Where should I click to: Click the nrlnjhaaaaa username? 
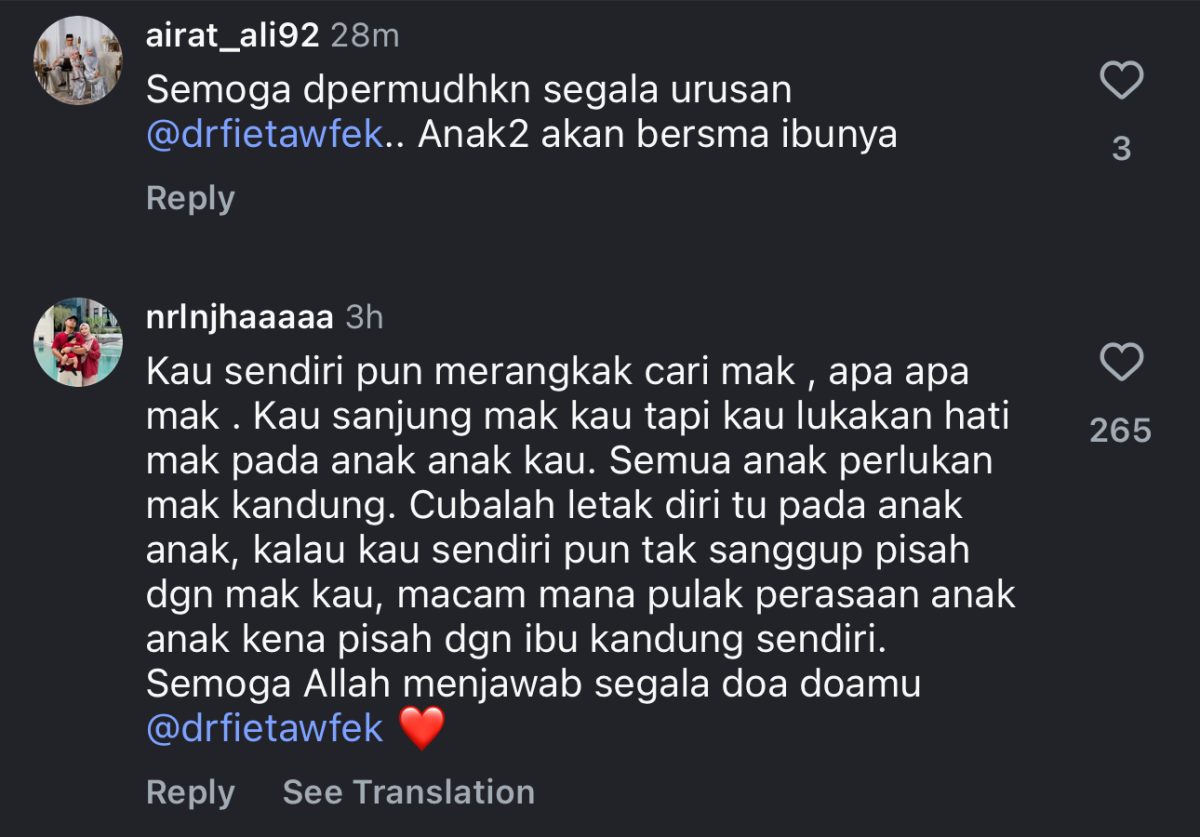click(239, 318)
